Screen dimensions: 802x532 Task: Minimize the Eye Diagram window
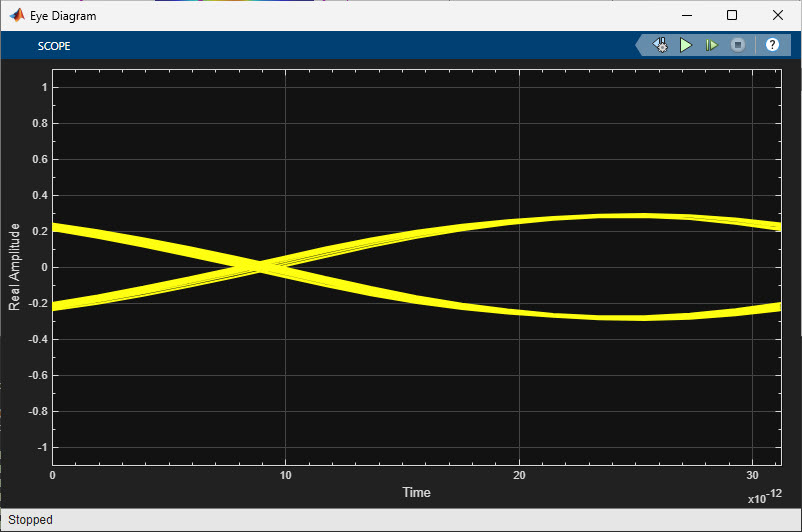[x=685, y=15]
